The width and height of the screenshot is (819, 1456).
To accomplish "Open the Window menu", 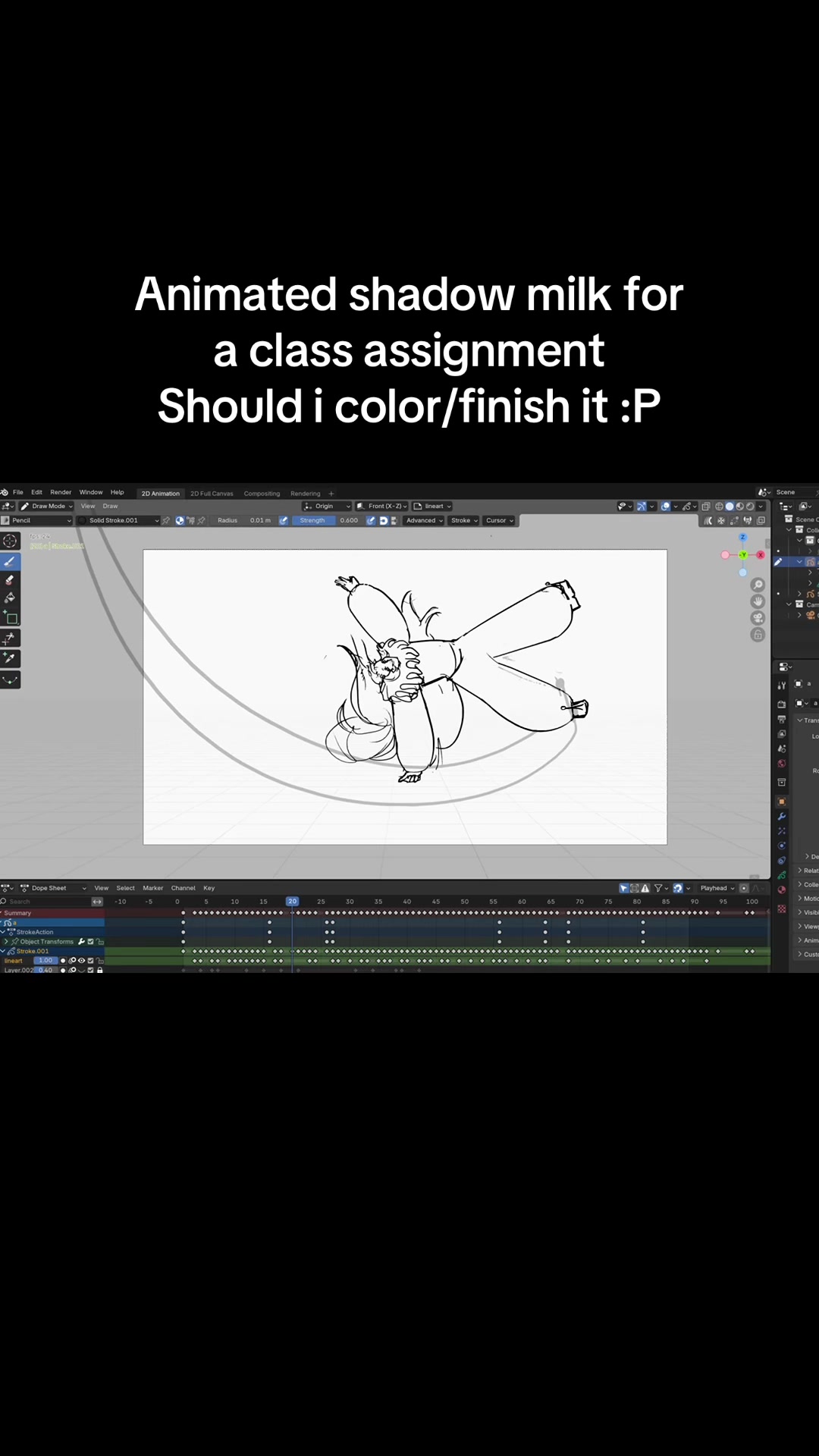I will coord(91,492).
